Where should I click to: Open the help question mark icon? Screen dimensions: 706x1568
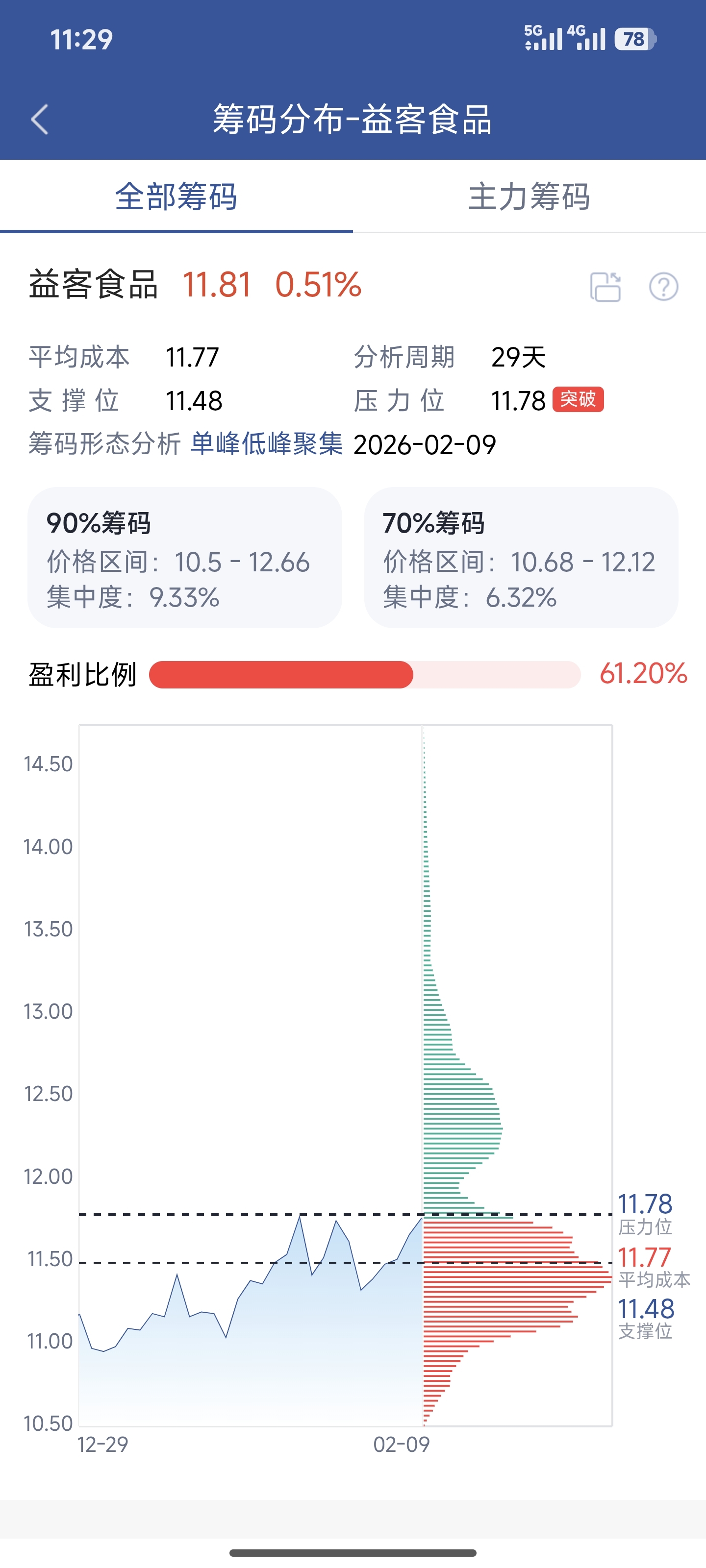point(663,287)
